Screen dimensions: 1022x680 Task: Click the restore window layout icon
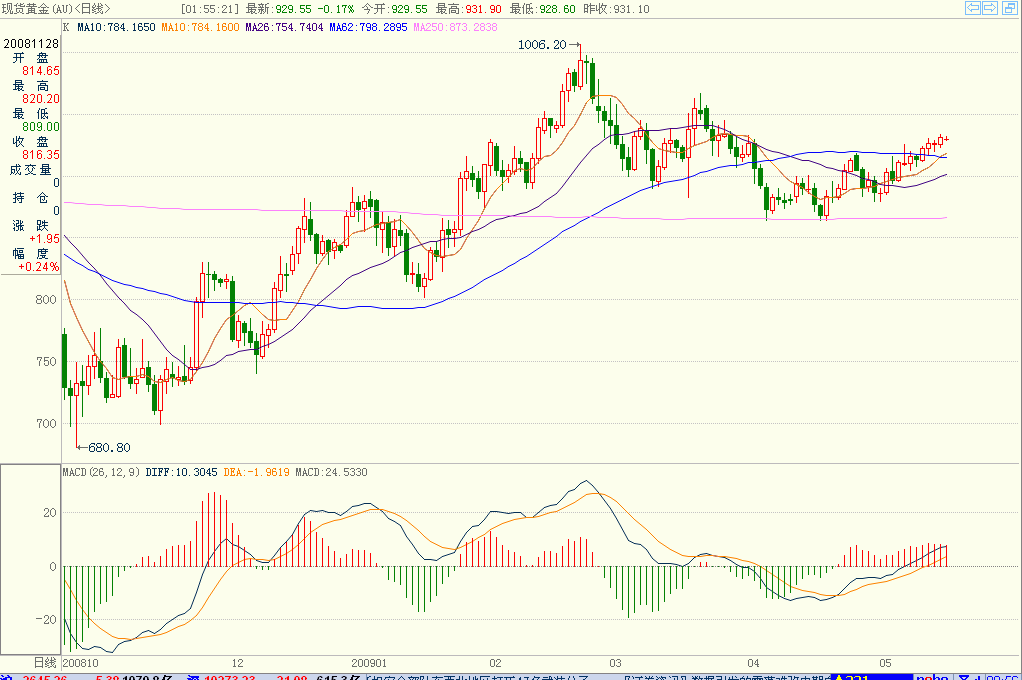point(1009,8)
